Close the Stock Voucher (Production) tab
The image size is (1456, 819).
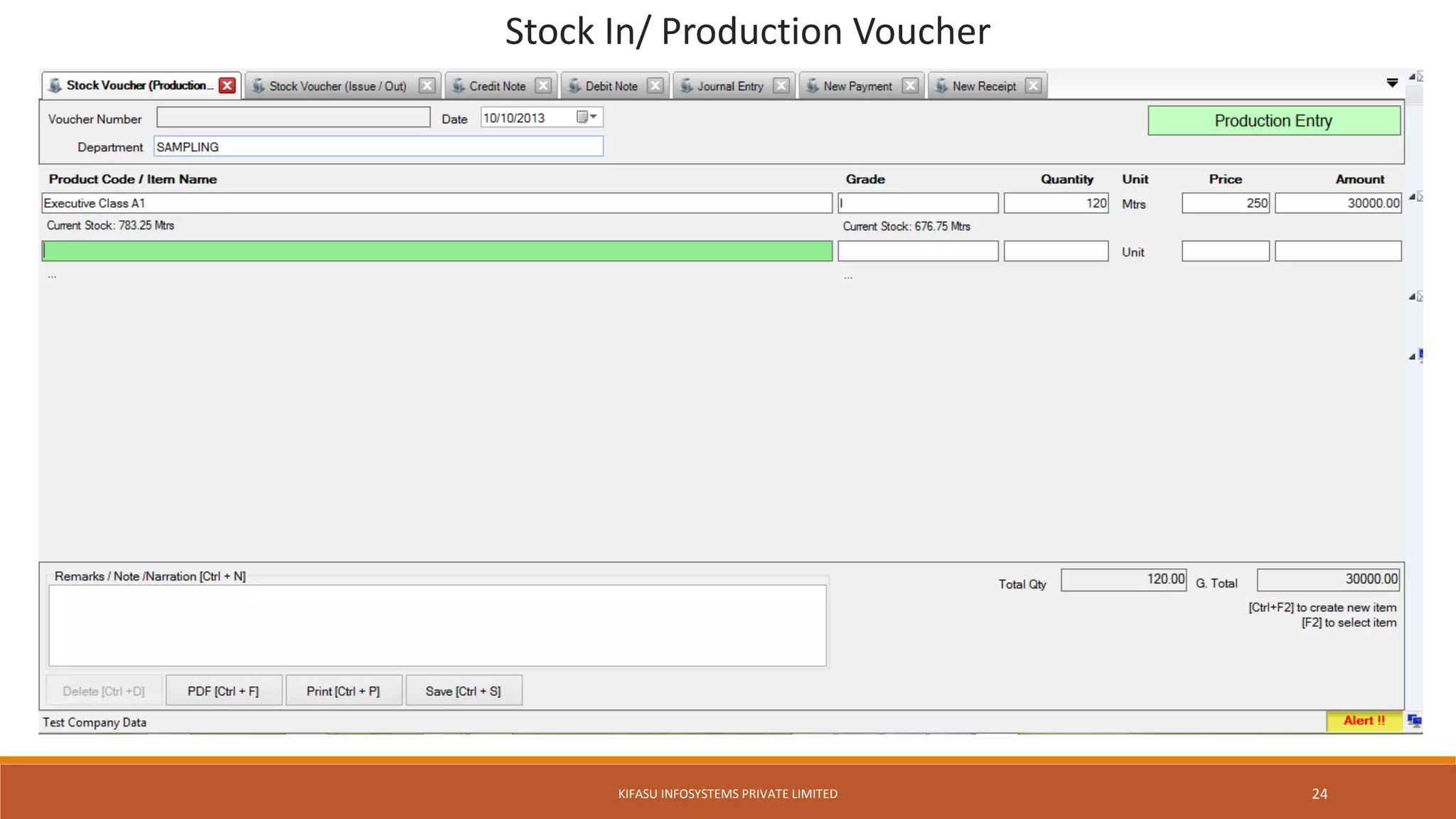pos(227,85)
